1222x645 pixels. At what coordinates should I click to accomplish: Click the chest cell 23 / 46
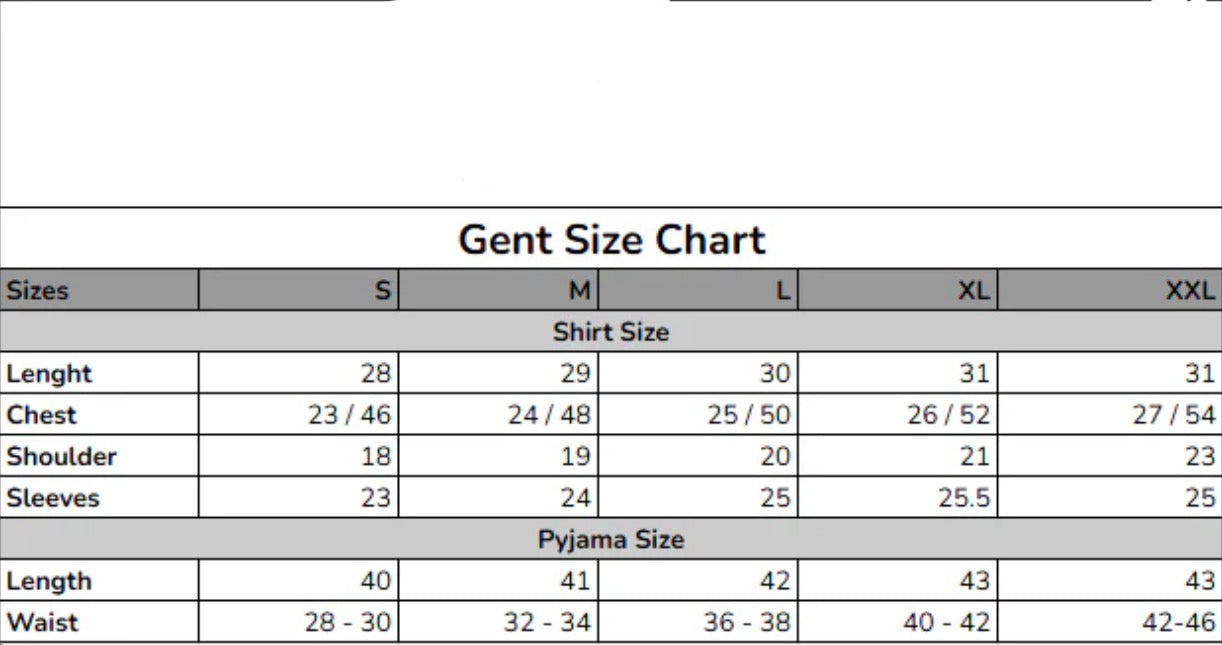tap(349, 415)
